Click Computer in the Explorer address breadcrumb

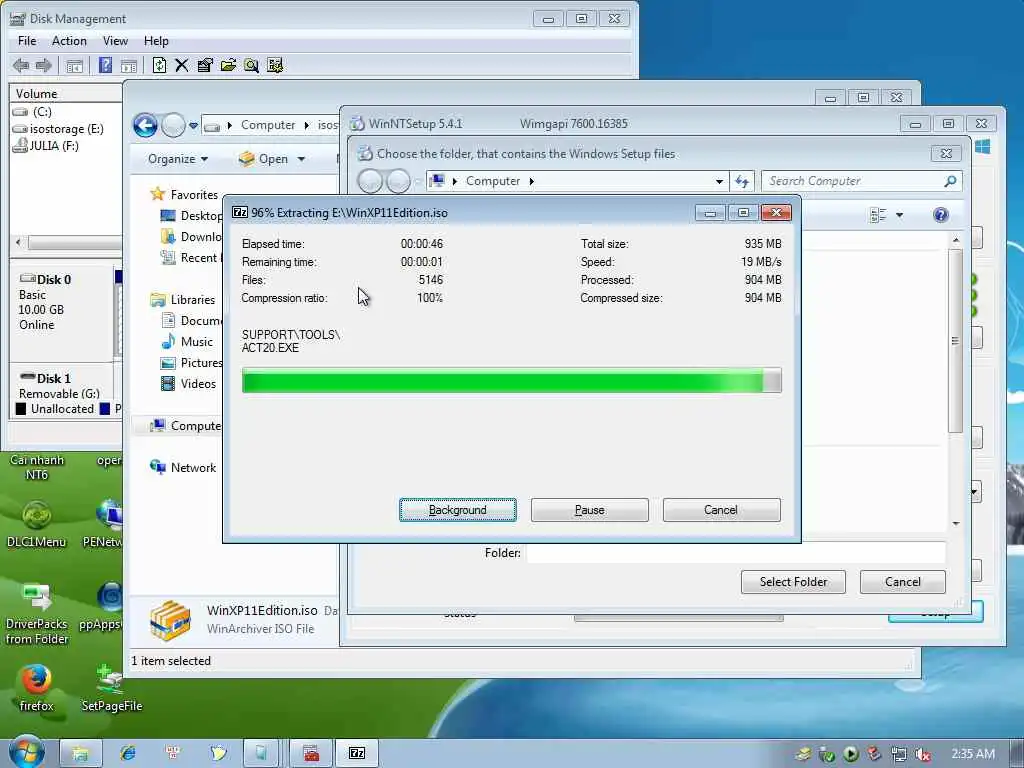(268, 125)
